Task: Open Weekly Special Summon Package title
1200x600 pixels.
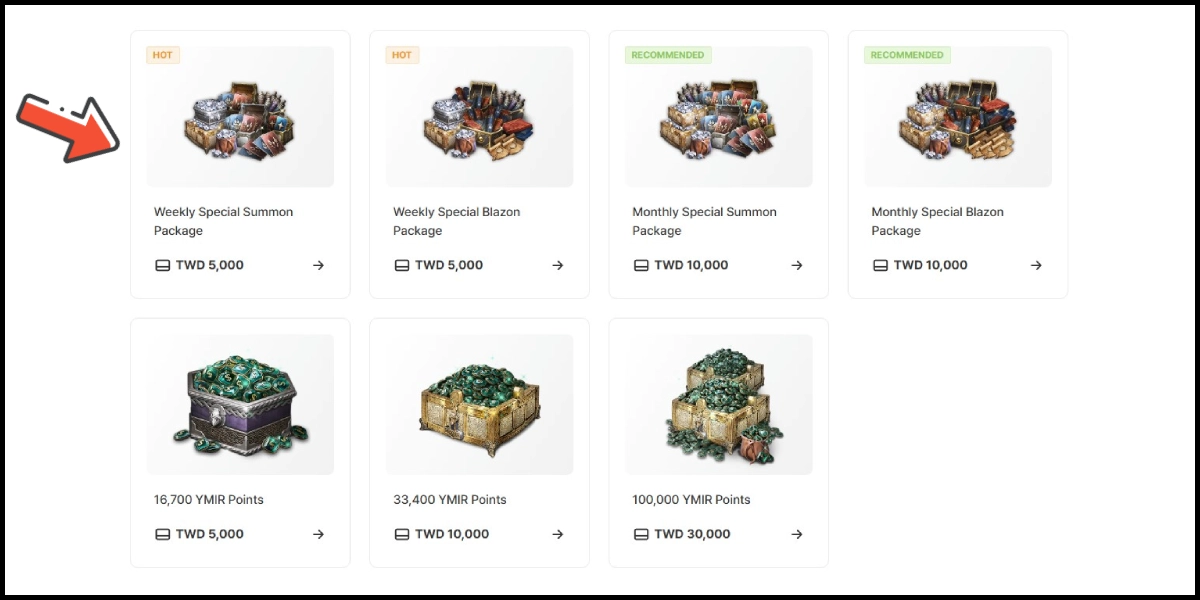Action: pyautogui.click(x=223, y=221)
